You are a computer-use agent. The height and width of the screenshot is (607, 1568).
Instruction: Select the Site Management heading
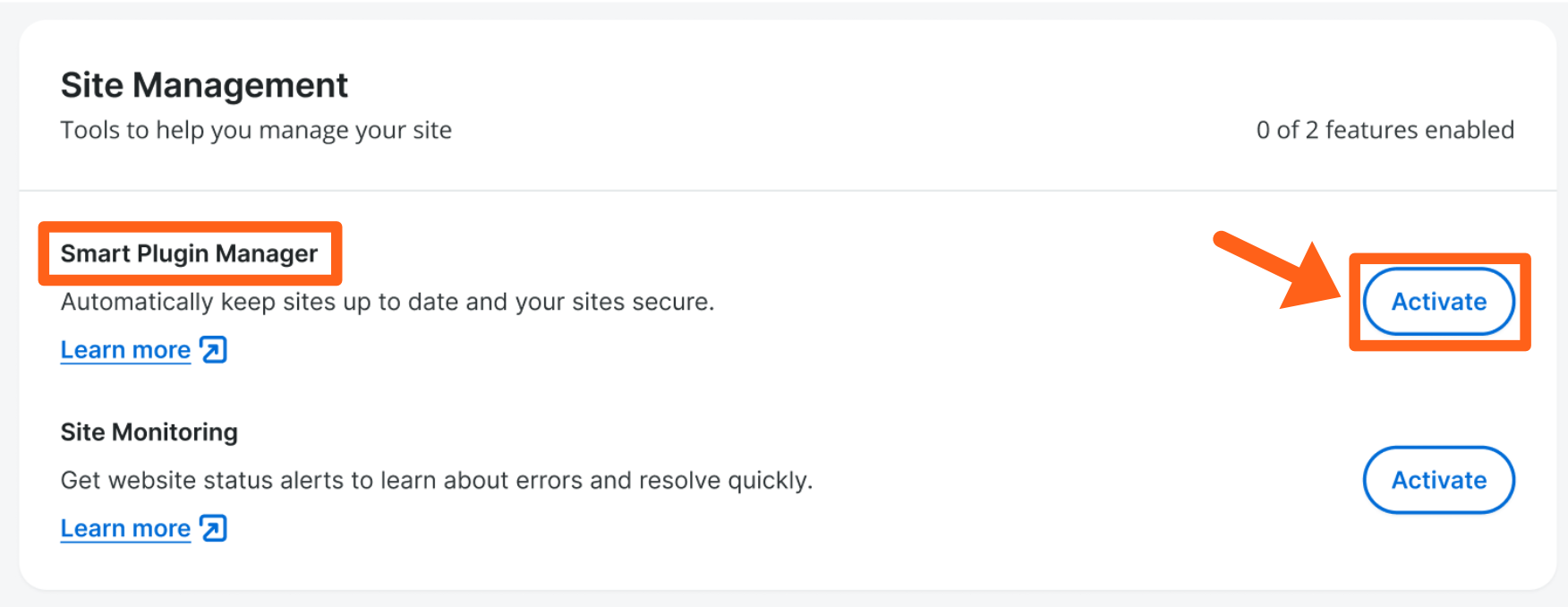click(204, 86)
